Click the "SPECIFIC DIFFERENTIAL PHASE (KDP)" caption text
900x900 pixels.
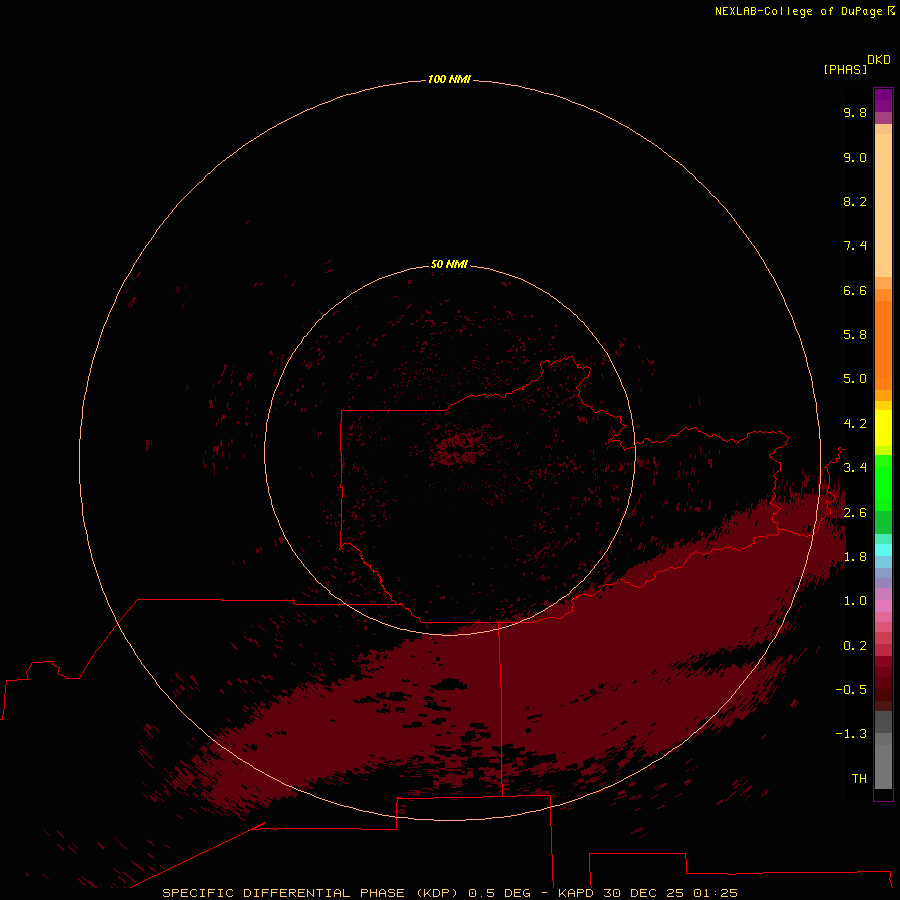[x=310, y=893]
